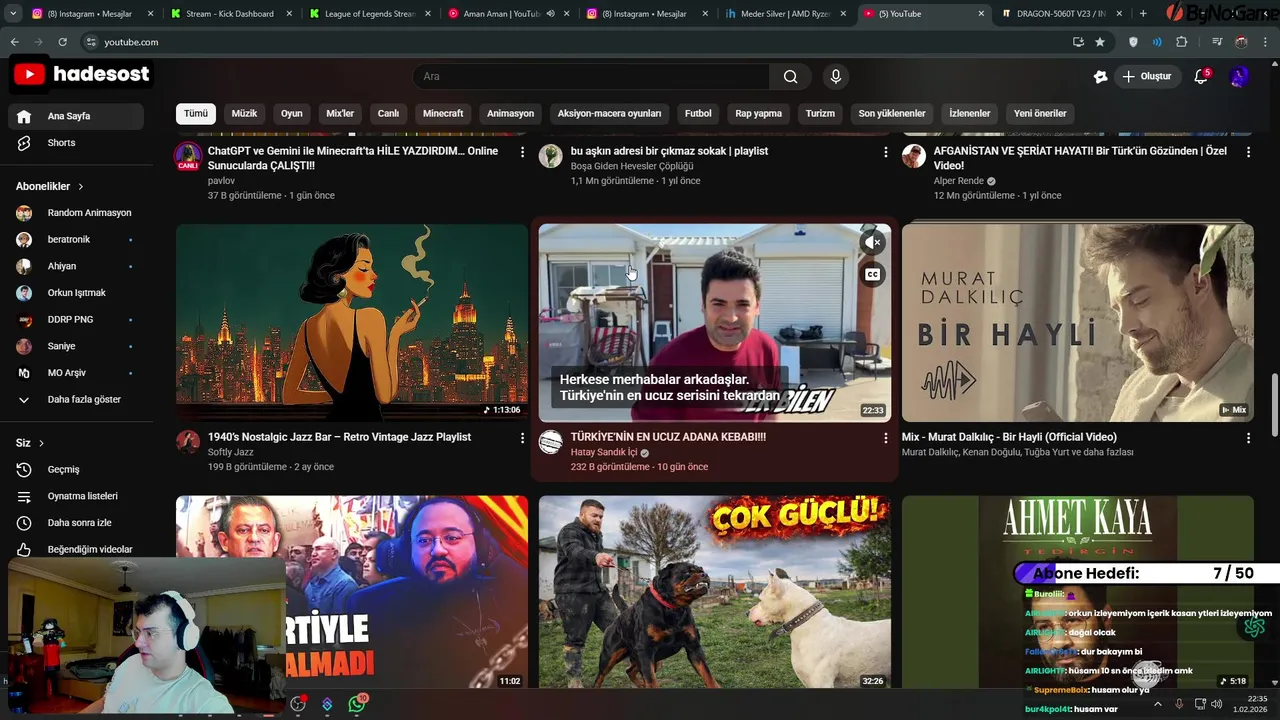Select Aksiyon-macera oyunları chip

click(609, 114)
